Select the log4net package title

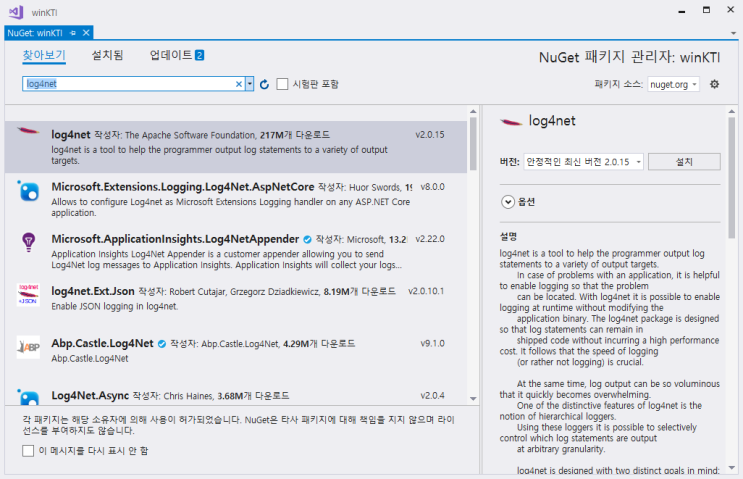(71, 135)
